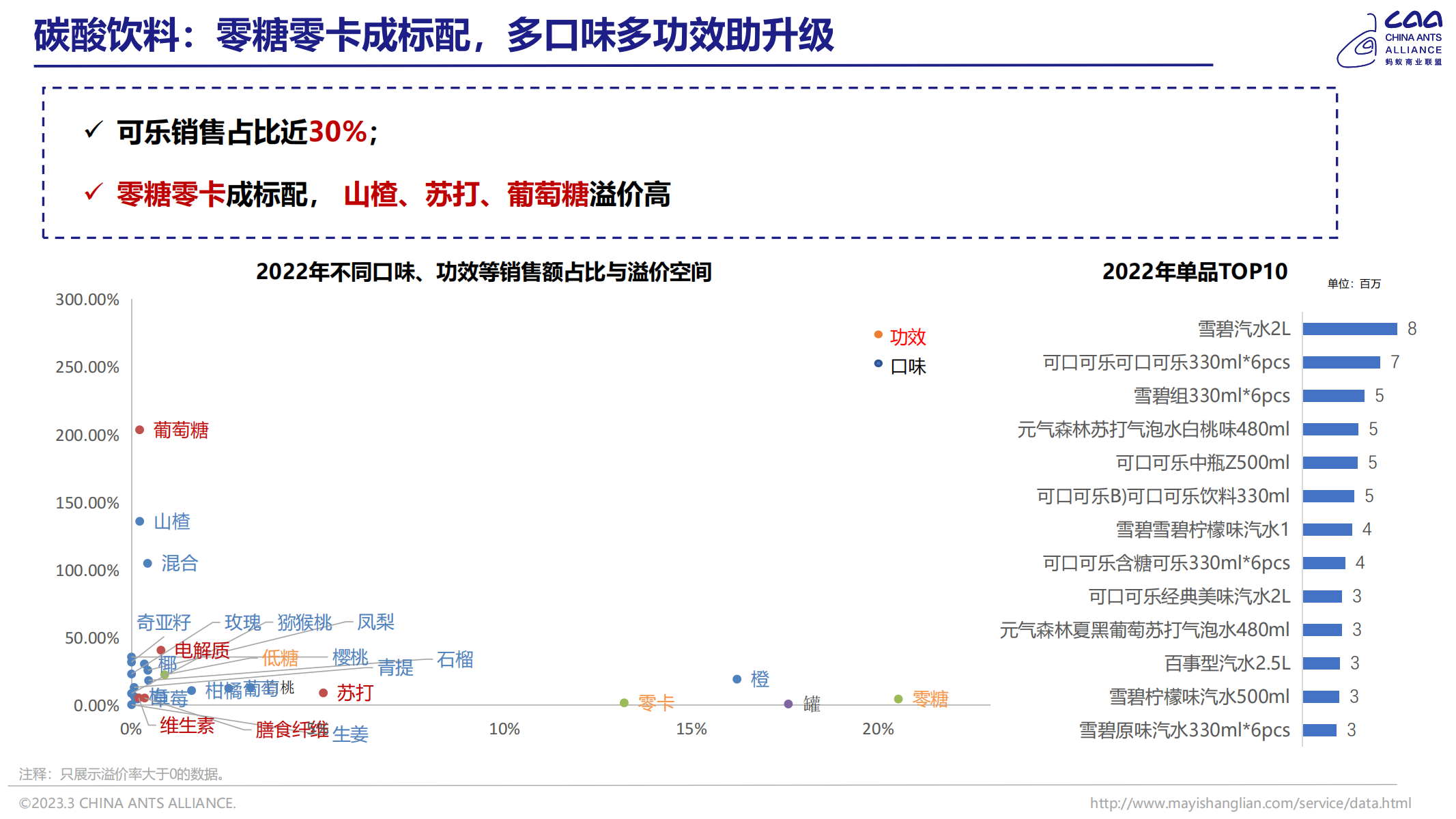This screenshot has width=1456, height=819.
Task: Click the 雪碧原味汽水330ml*6pcs bar
Action: pos(1319,730)
